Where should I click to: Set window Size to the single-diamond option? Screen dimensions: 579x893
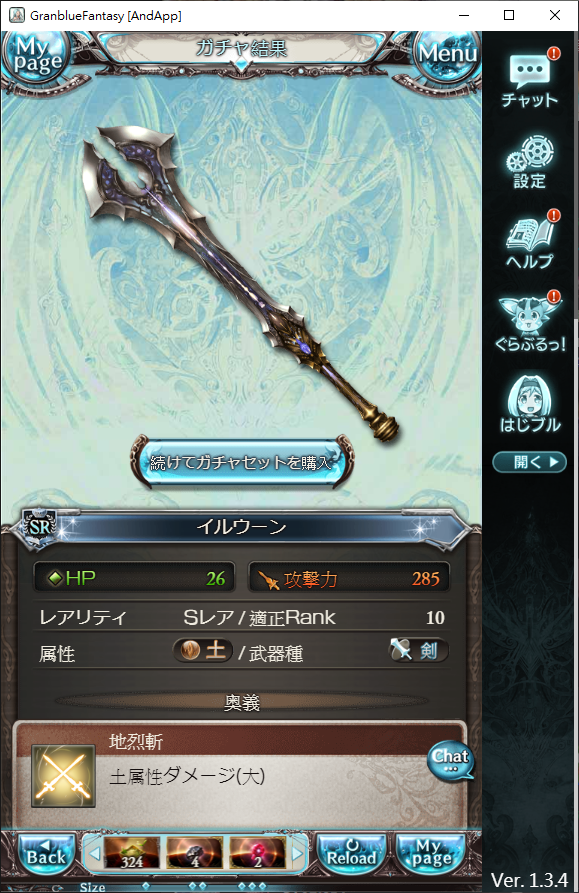pos(146,886)
